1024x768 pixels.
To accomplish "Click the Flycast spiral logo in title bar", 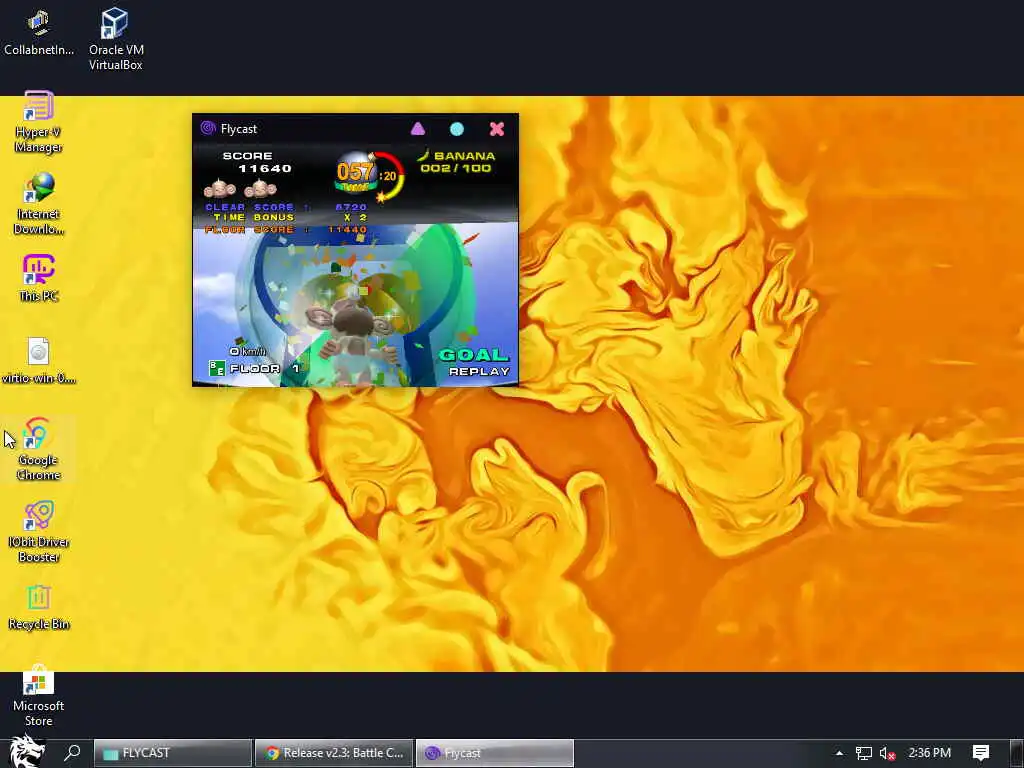I will (x=208, y=129).
